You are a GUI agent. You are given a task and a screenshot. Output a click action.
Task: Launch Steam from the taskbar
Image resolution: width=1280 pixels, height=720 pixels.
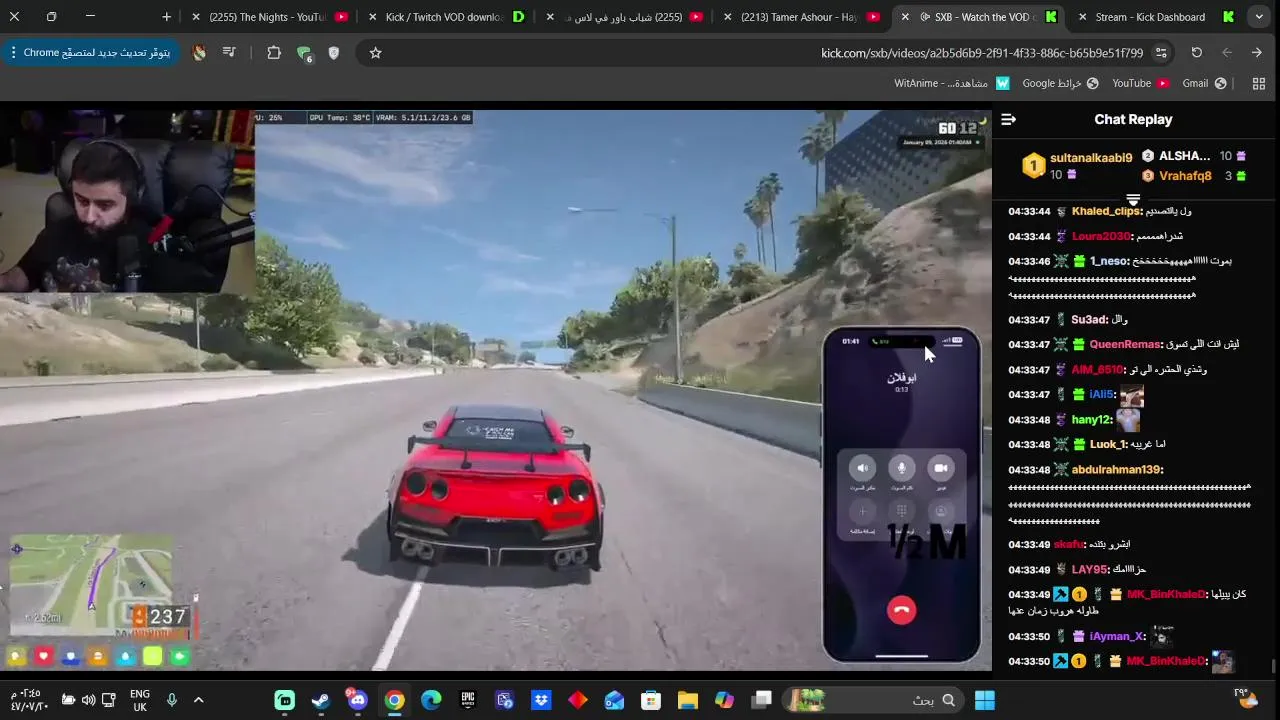click(321, 700)
